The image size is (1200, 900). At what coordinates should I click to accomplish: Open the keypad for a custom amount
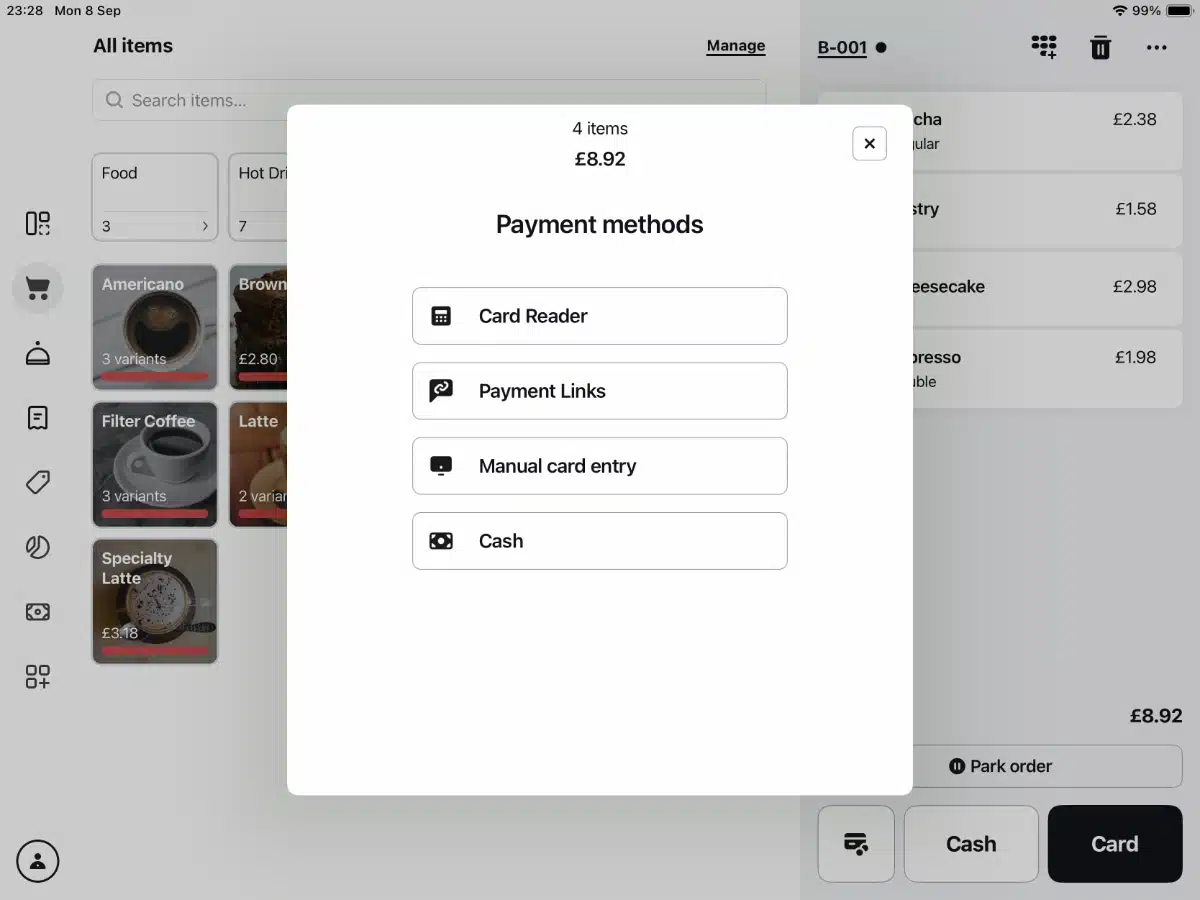pyautogui.click(x=1044, y=47)
